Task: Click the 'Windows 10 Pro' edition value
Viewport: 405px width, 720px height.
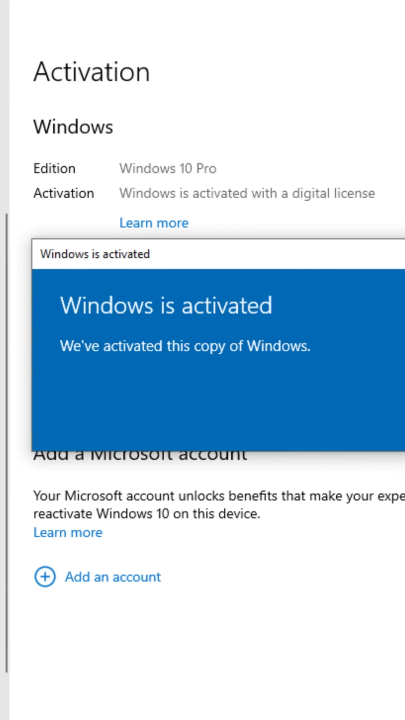Action: pyautogui.click(x=168, y=169)
